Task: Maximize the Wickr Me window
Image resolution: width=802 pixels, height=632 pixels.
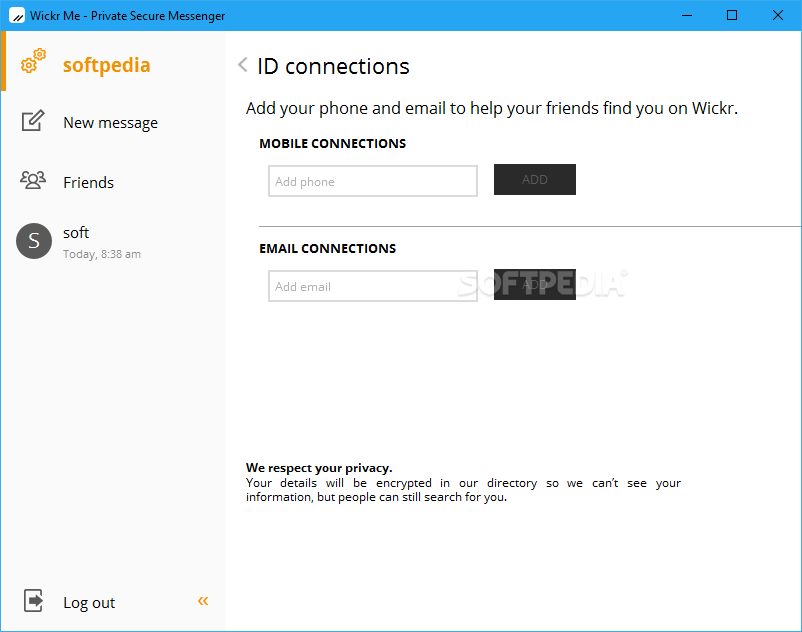Action: click(732, 15)
